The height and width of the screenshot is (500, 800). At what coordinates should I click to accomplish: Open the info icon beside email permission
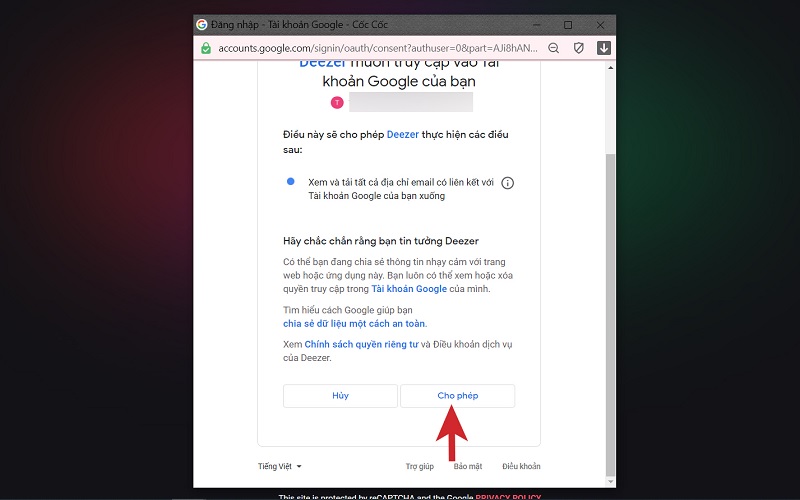[x=507, y=183]
